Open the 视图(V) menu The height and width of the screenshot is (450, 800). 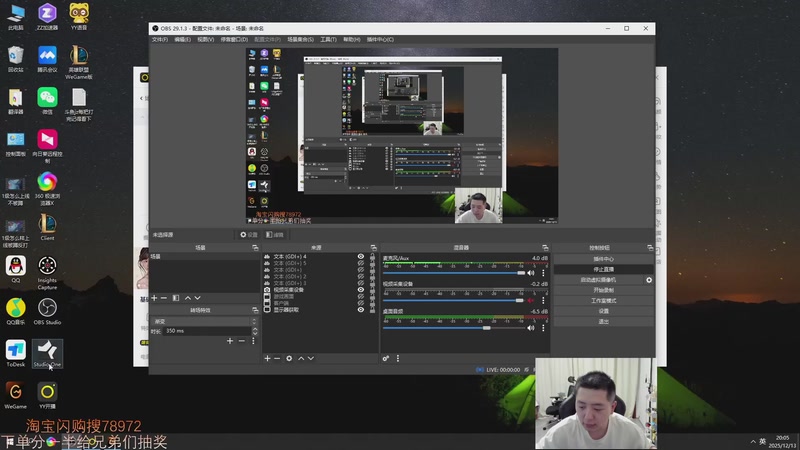[x=206, y=39]
